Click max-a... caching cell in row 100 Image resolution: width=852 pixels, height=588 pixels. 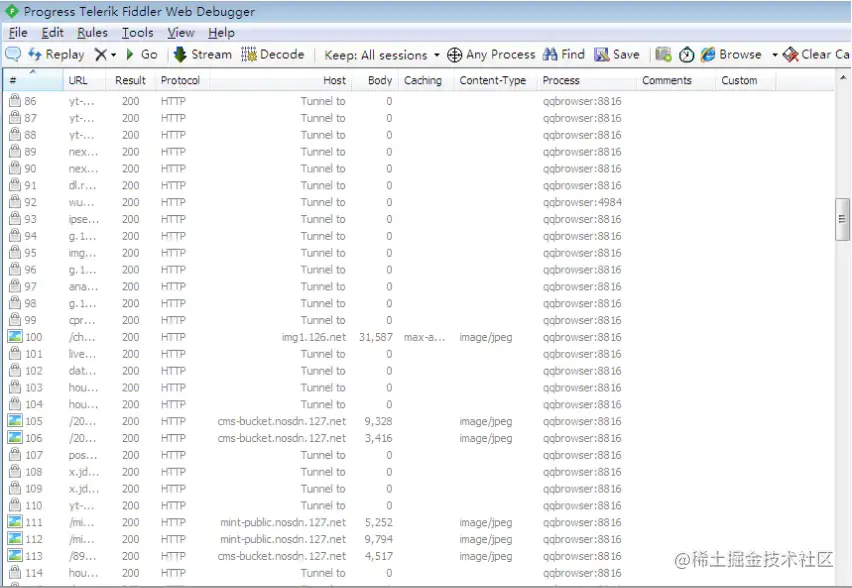[424, 337]
